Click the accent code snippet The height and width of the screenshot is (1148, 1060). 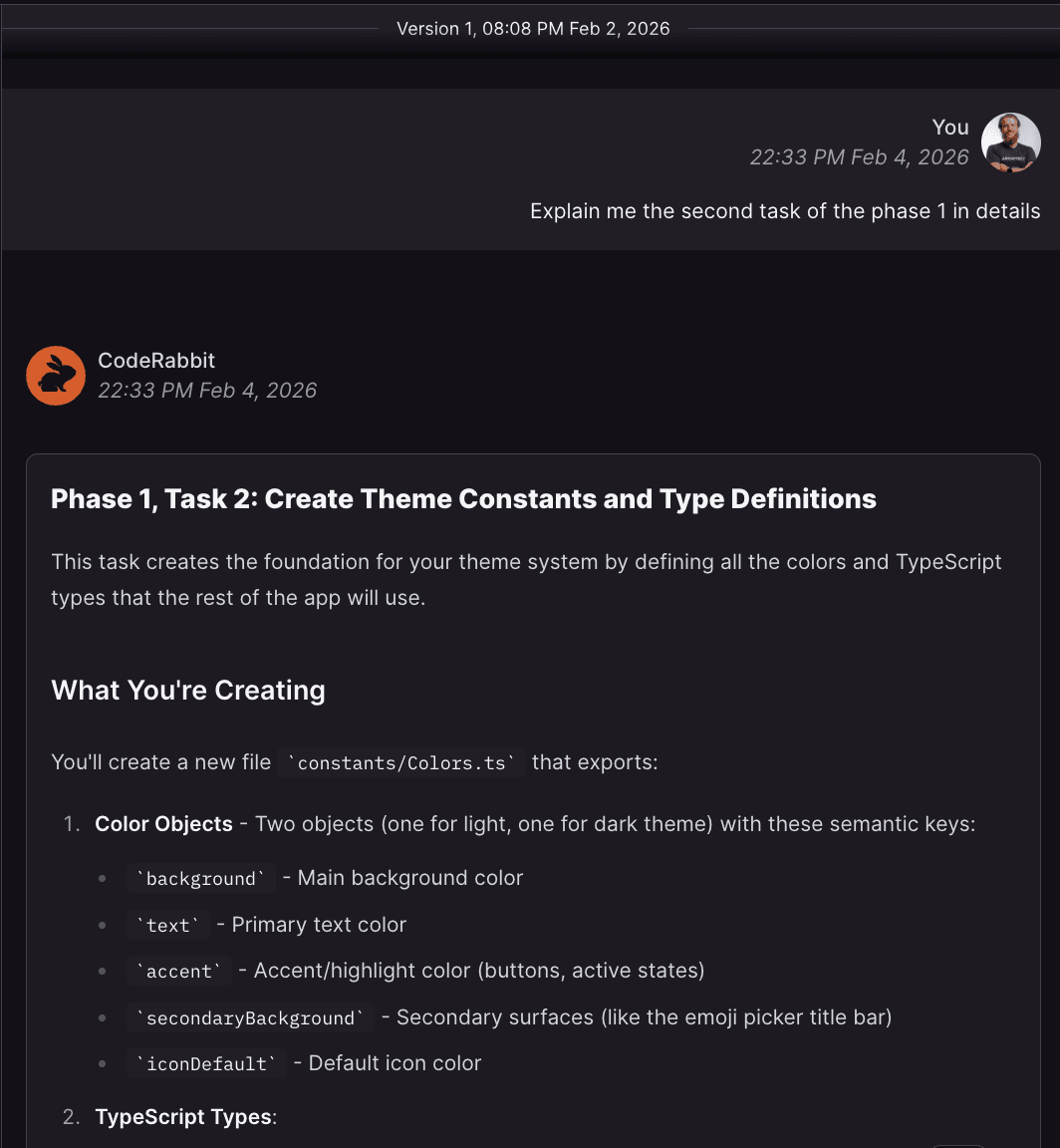(179, 972)
